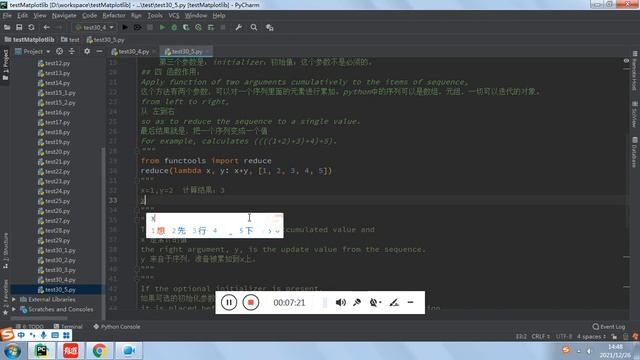Click the Synchronize refresh toolbar icon
Image resolution: width=640 pixels, height=360 pixels.
pyautogui.click(x=31, y=27)
